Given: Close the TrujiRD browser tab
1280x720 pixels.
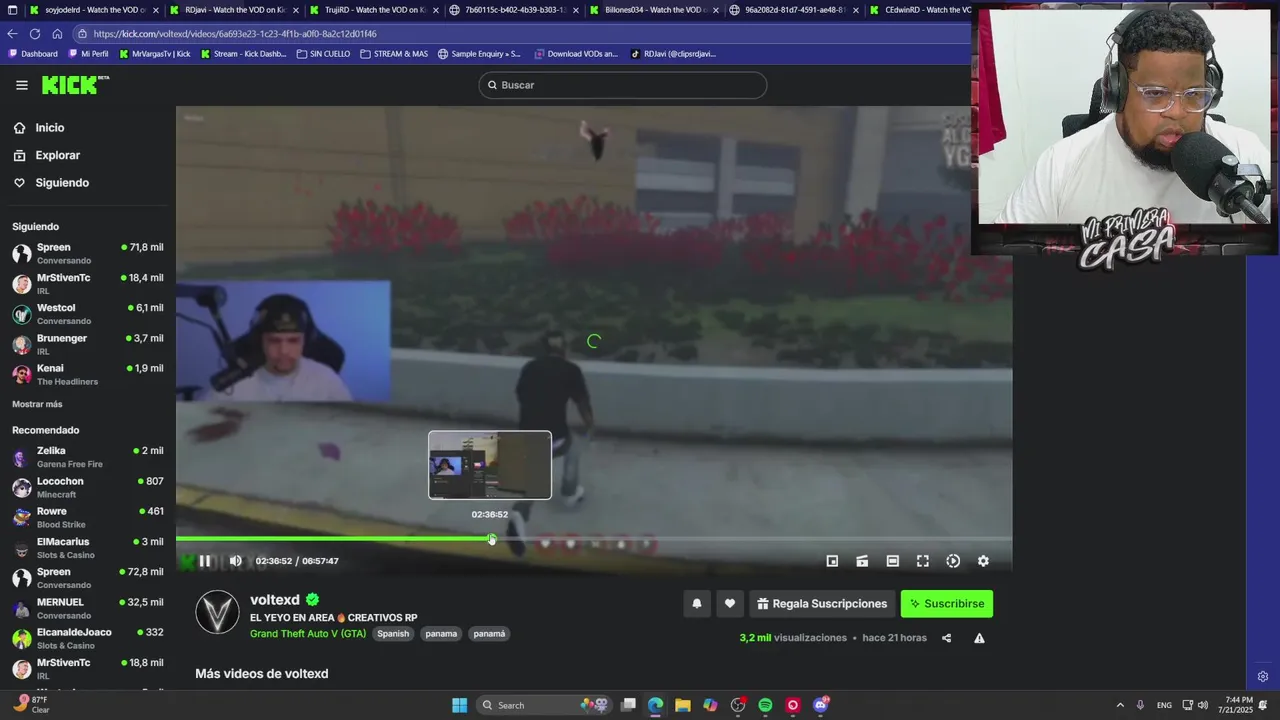Looking at the screenshot, I should tap(435, 10).
